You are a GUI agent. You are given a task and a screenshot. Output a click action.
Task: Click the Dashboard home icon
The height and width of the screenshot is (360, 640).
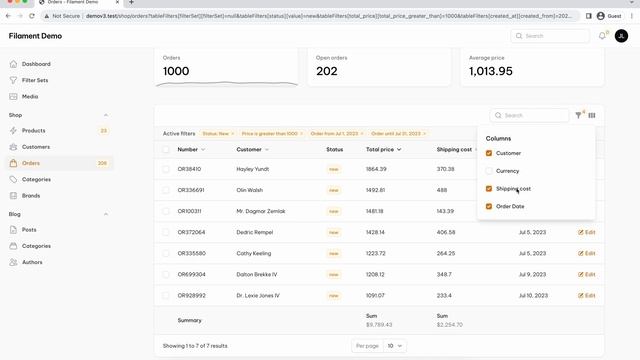(x=13, y=64)
